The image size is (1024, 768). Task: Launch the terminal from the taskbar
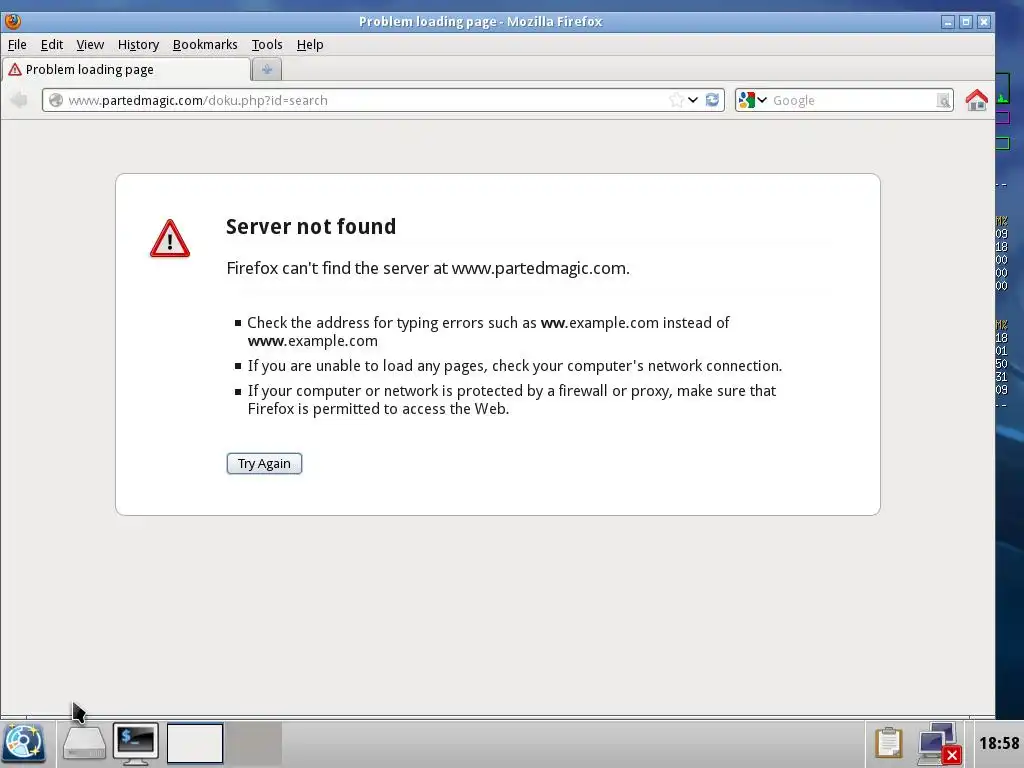(135, 743)
